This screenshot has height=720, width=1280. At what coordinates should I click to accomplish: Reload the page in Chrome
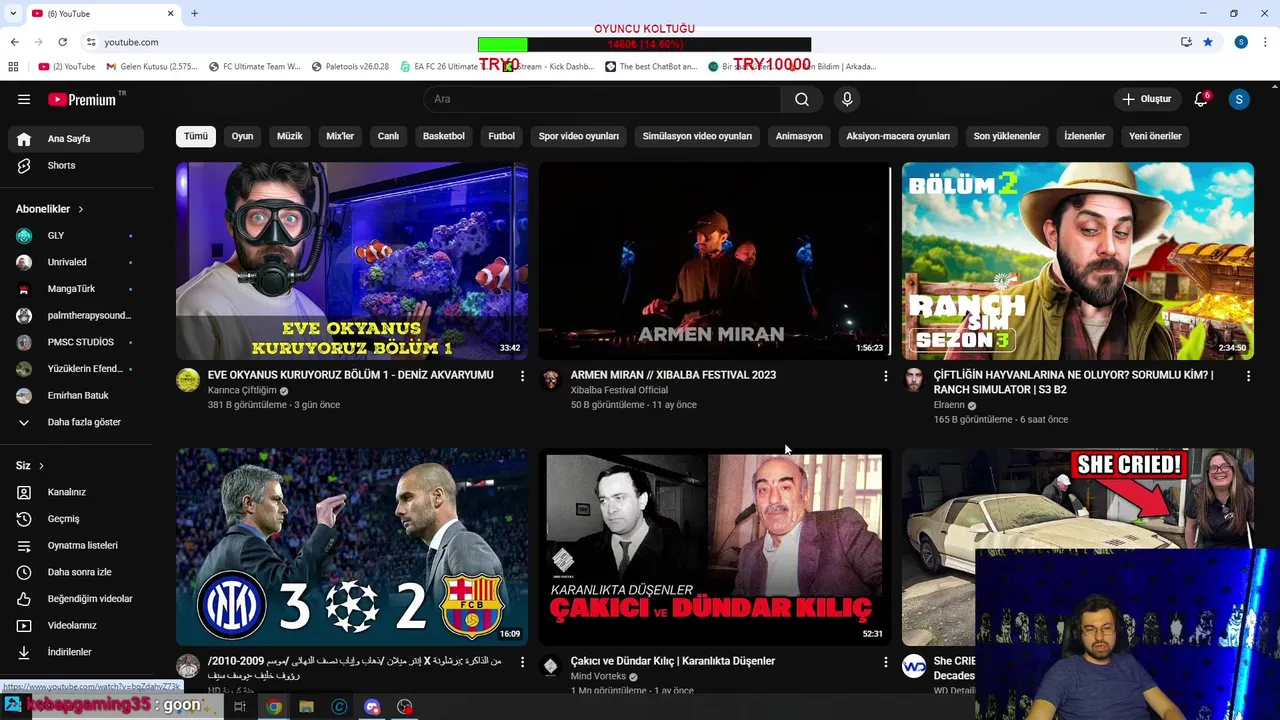click(x=62, y=42)
